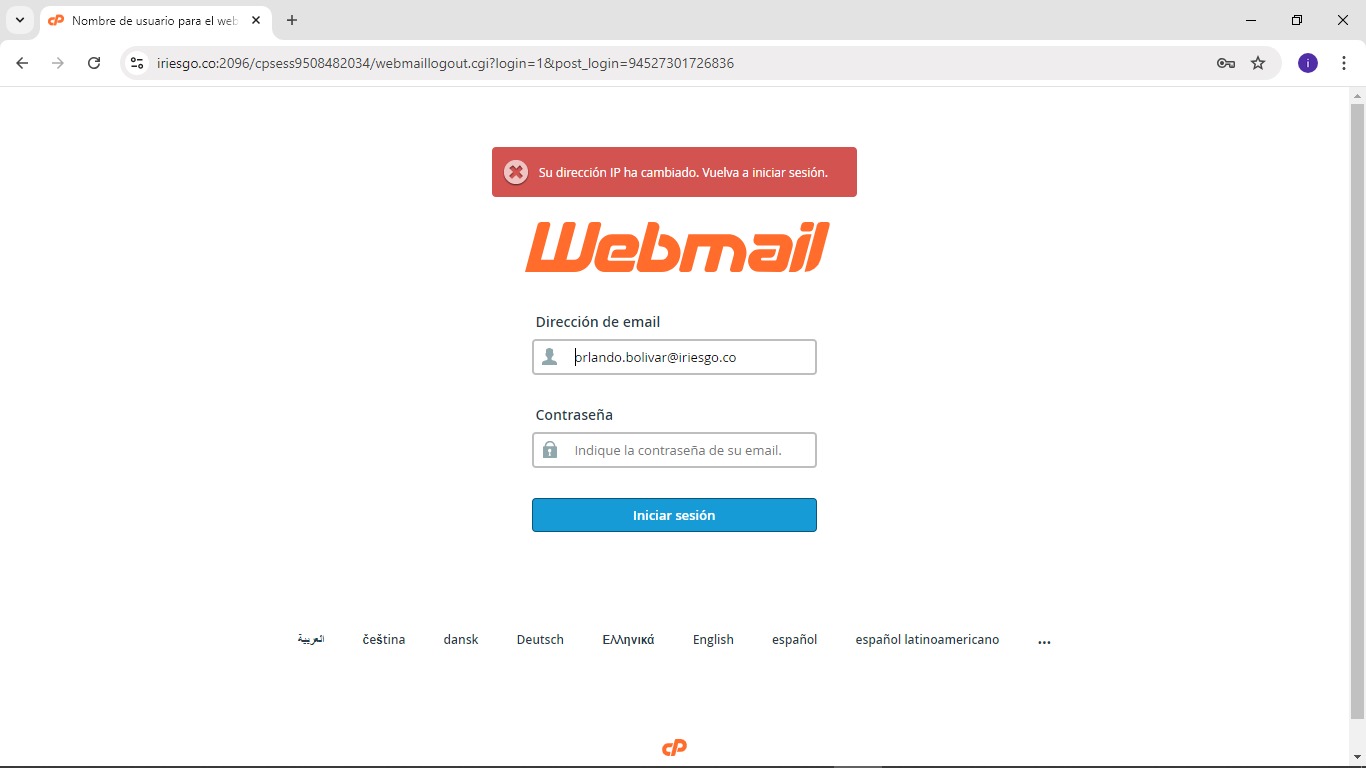Reload the webmail page

pyautogui.click(x=94, y=63)
